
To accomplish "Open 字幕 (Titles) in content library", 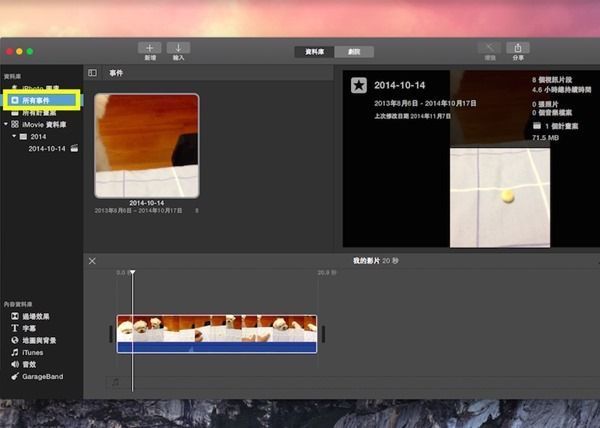I will (x=29, y=328).
